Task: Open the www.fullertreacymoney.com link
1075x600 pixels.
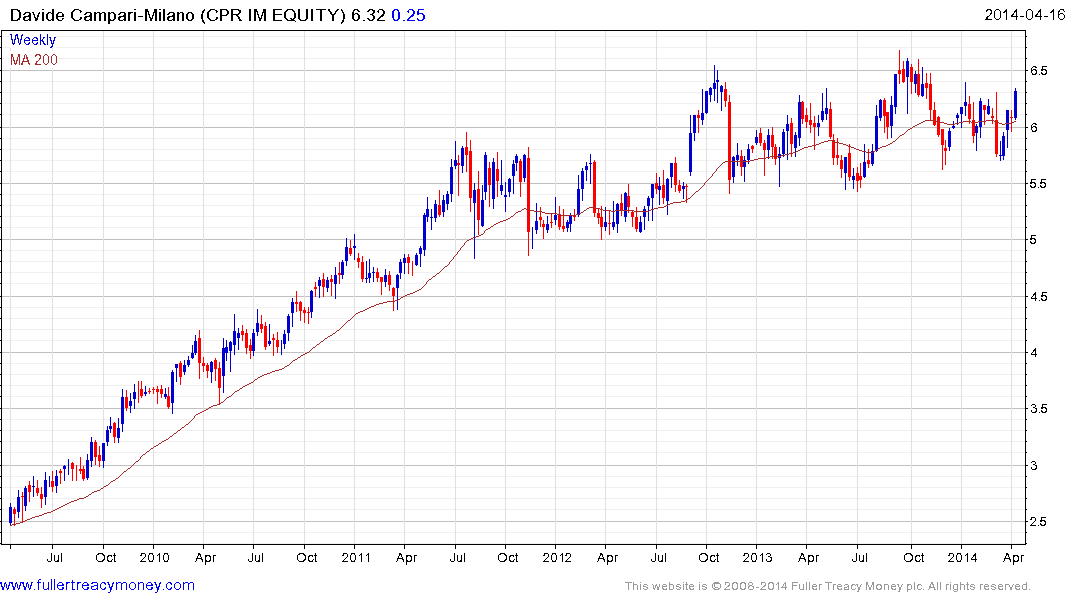Action: tap(97, 585)
